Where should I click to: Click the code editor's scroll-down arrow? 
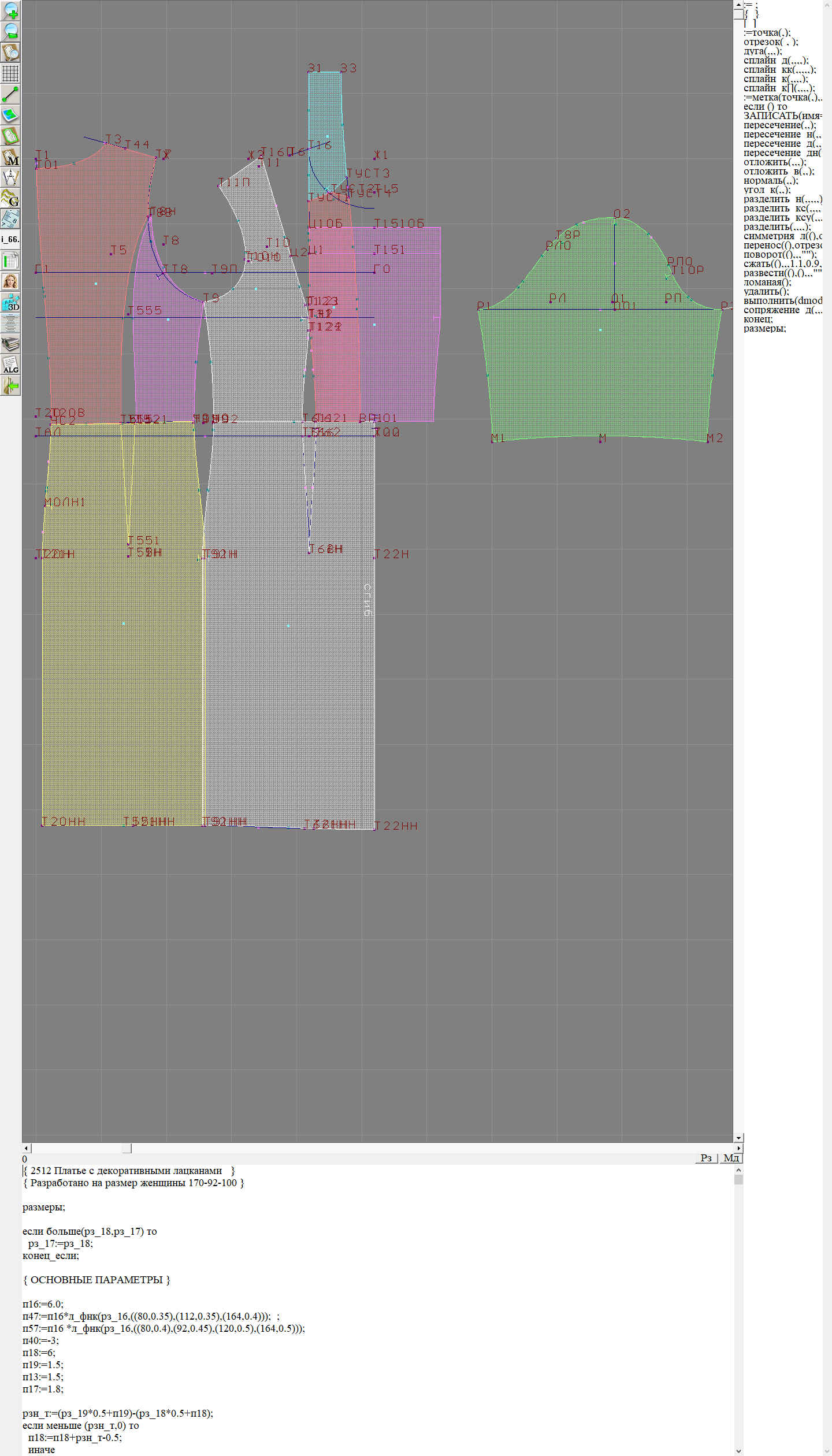point(738,1451)
